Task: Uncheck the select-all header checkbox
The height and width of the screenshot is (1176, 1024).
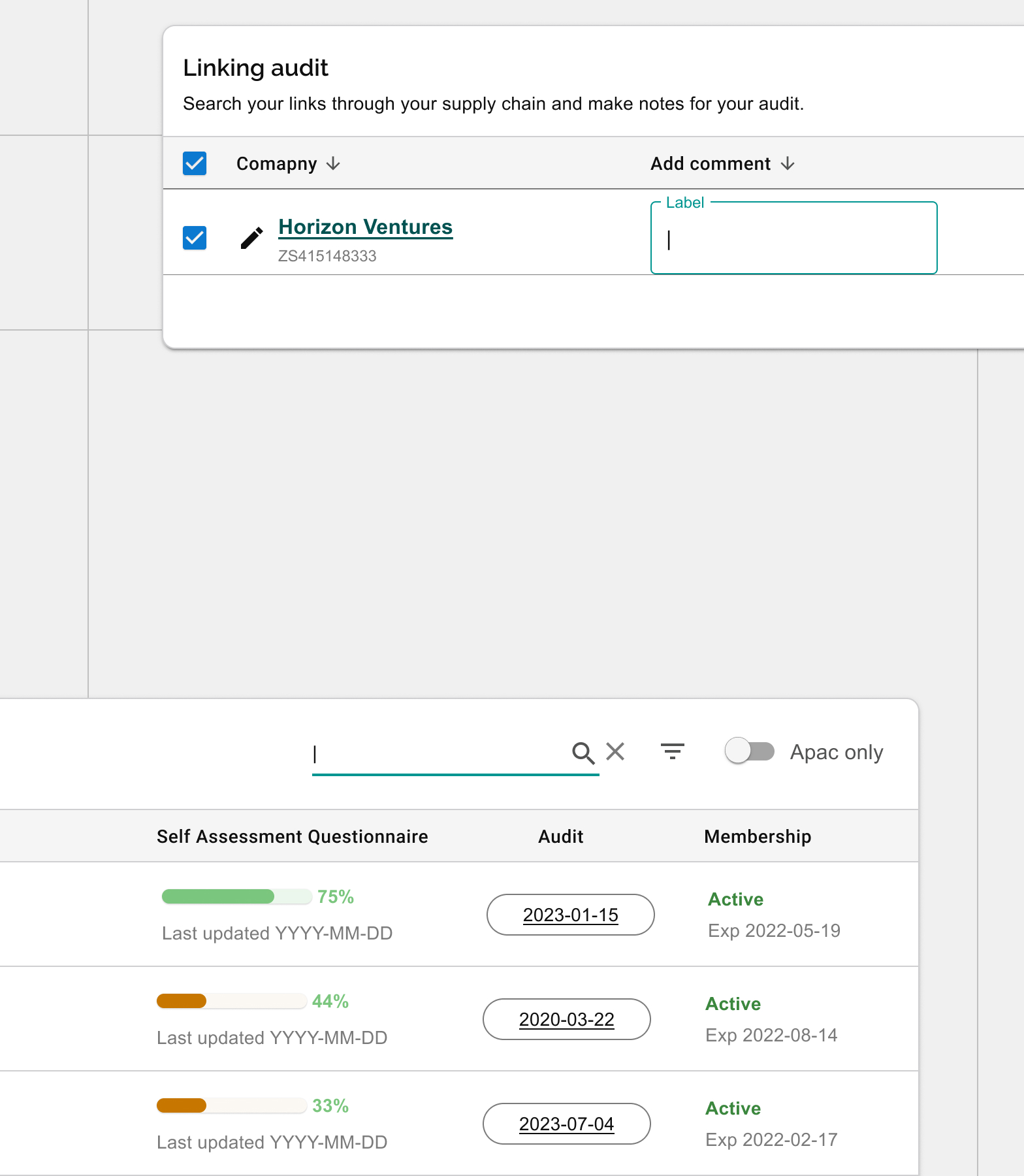Action: coord(195,163)
